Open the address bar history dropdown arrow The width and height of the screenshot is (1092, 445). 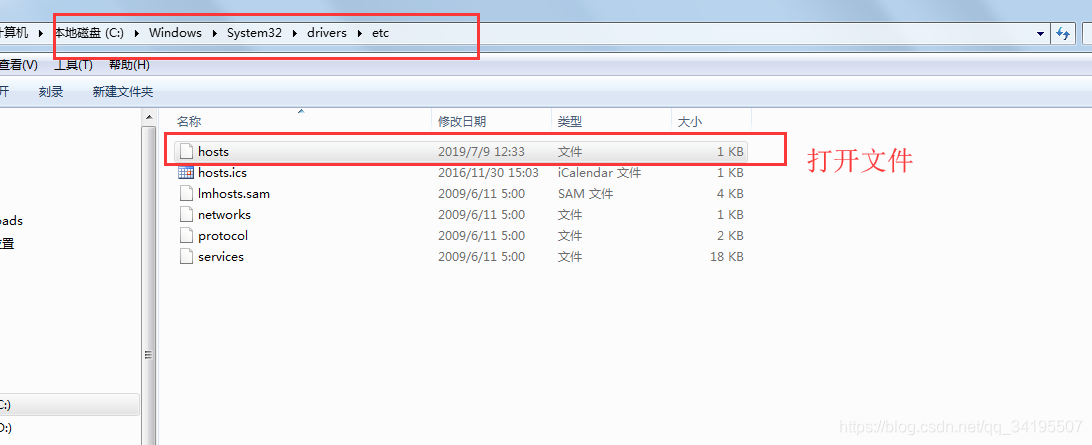tap(1040, 33)
